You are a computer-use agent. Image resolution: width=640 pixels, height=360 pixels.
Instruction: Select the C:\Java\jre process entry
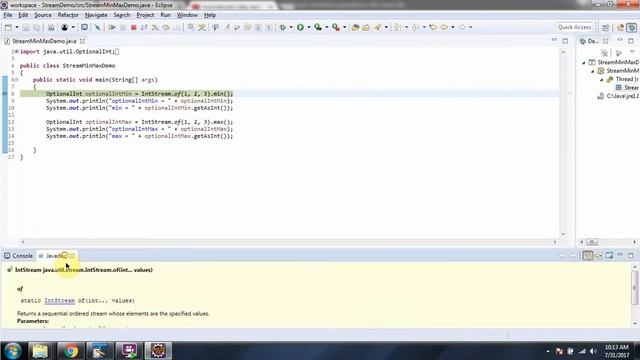618,96
